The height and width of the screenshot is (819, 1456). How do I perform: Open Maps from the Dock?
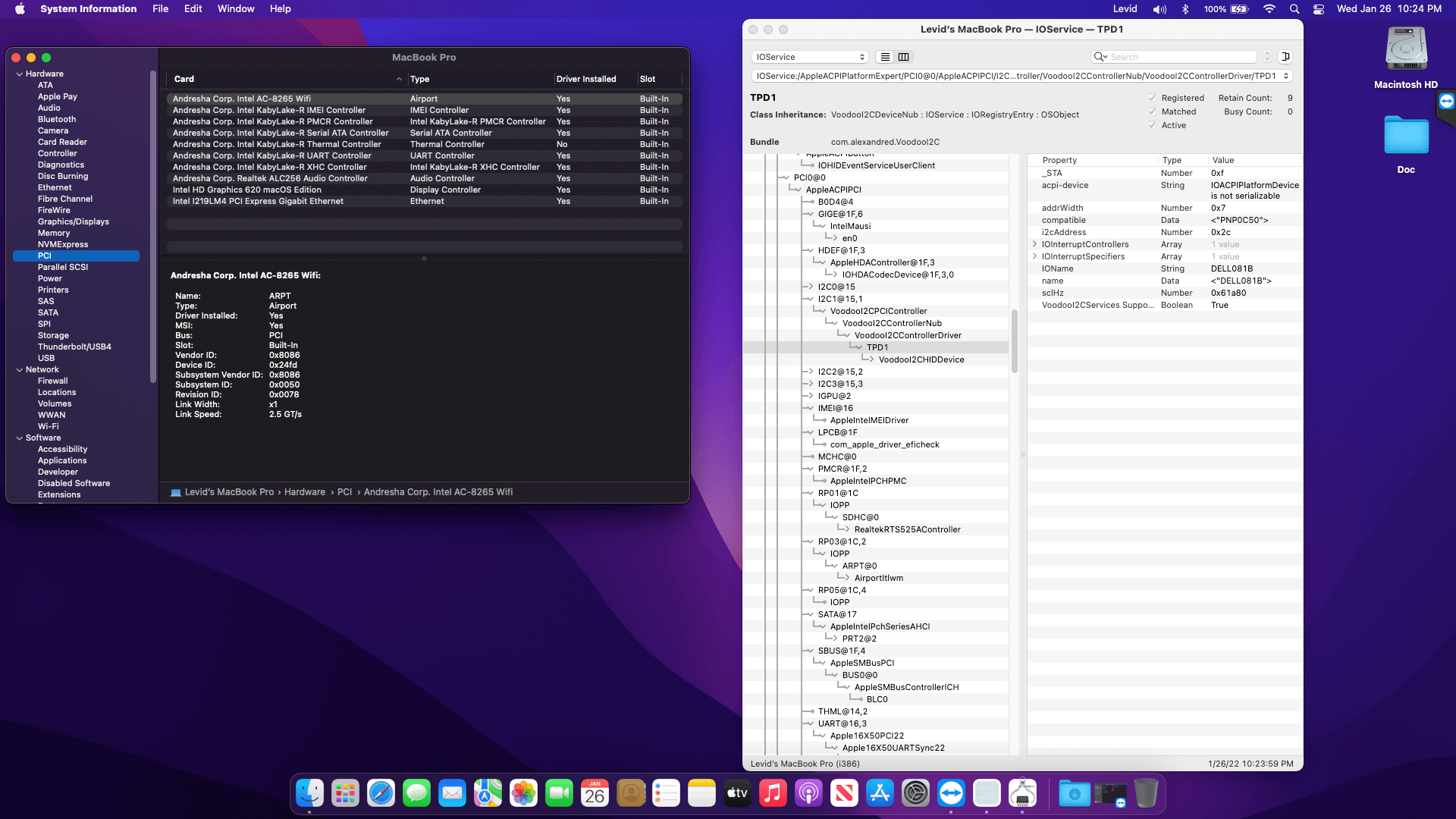coord(488,793)
